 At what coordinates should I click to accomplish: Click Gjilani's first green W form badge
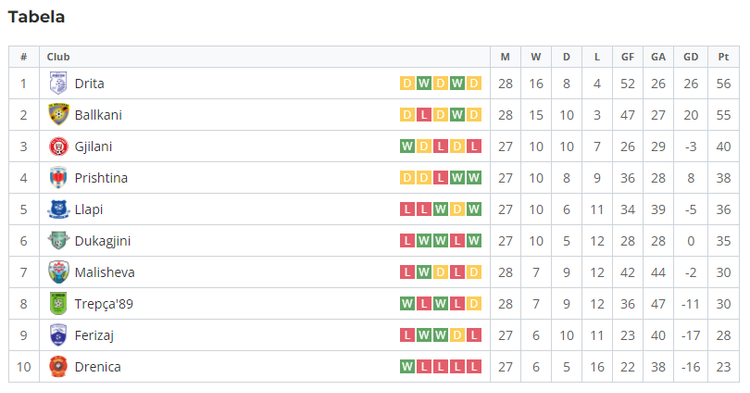pyautogui.click(x=407, y=146)
